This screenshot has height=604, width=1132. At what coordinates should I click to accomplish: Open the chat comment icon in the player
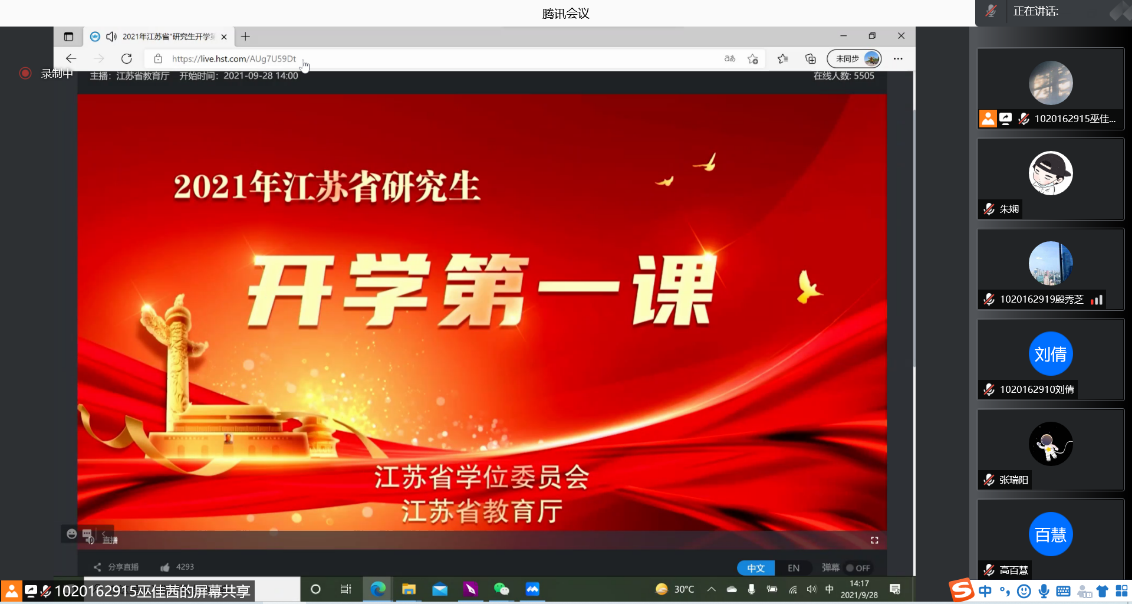tap(87, 535)
